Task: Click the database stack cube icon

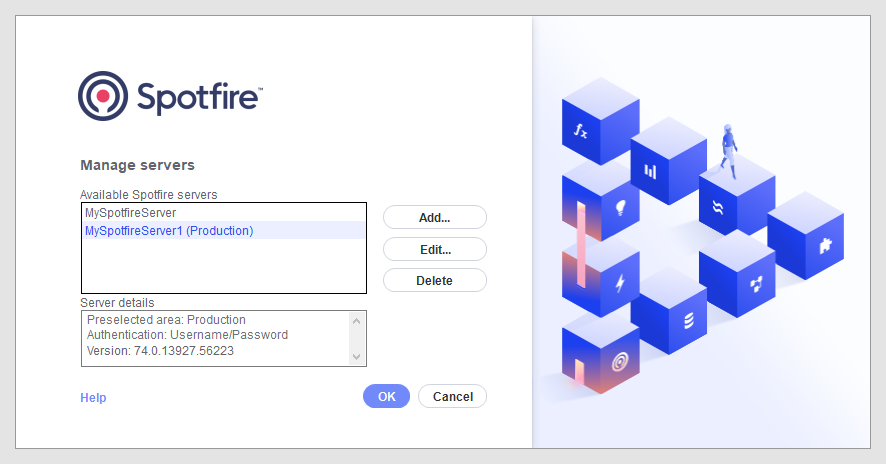Action: (687, 321)
